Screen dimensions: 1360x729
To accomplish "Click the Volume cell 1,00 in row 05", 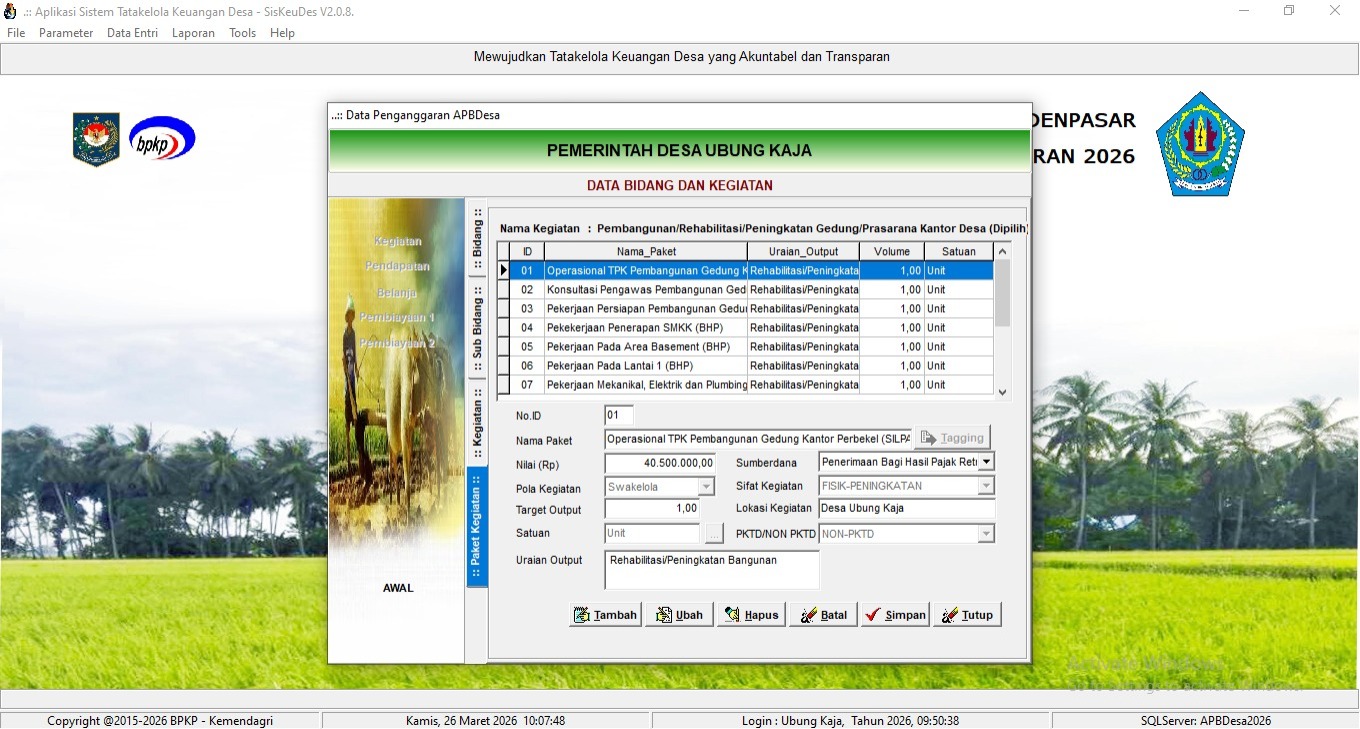I will click(x=892, y=347).
